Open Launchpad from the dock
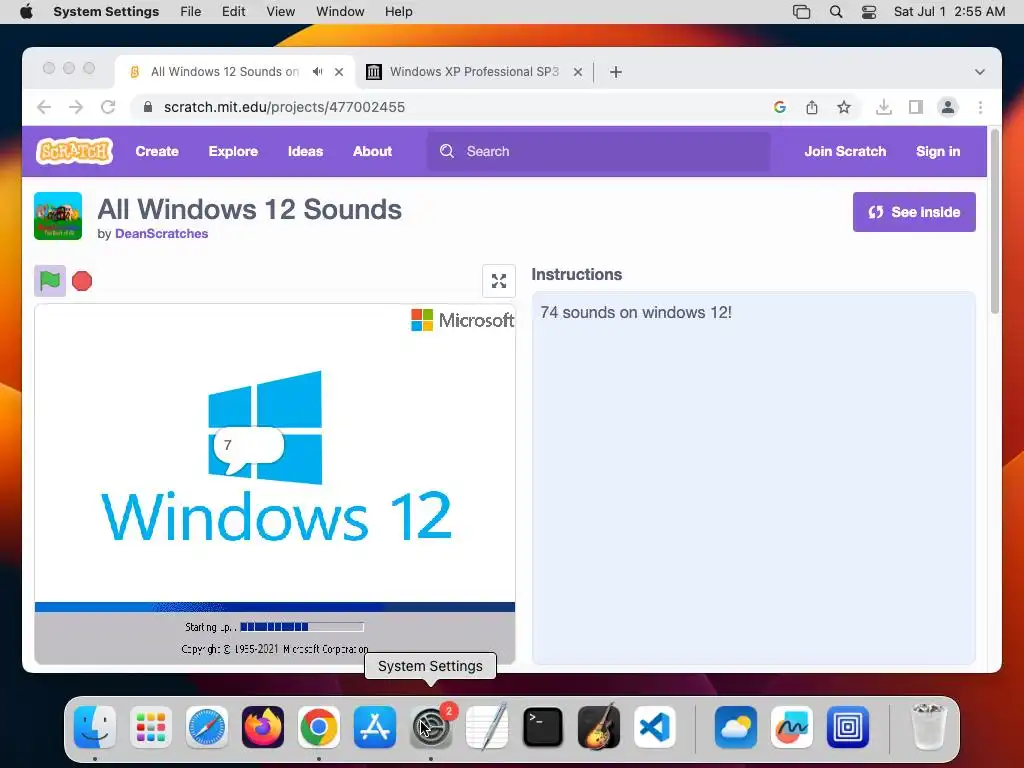Image resolution: width=1024 pixels, height=768 pixels. click(x=151, y=727)
